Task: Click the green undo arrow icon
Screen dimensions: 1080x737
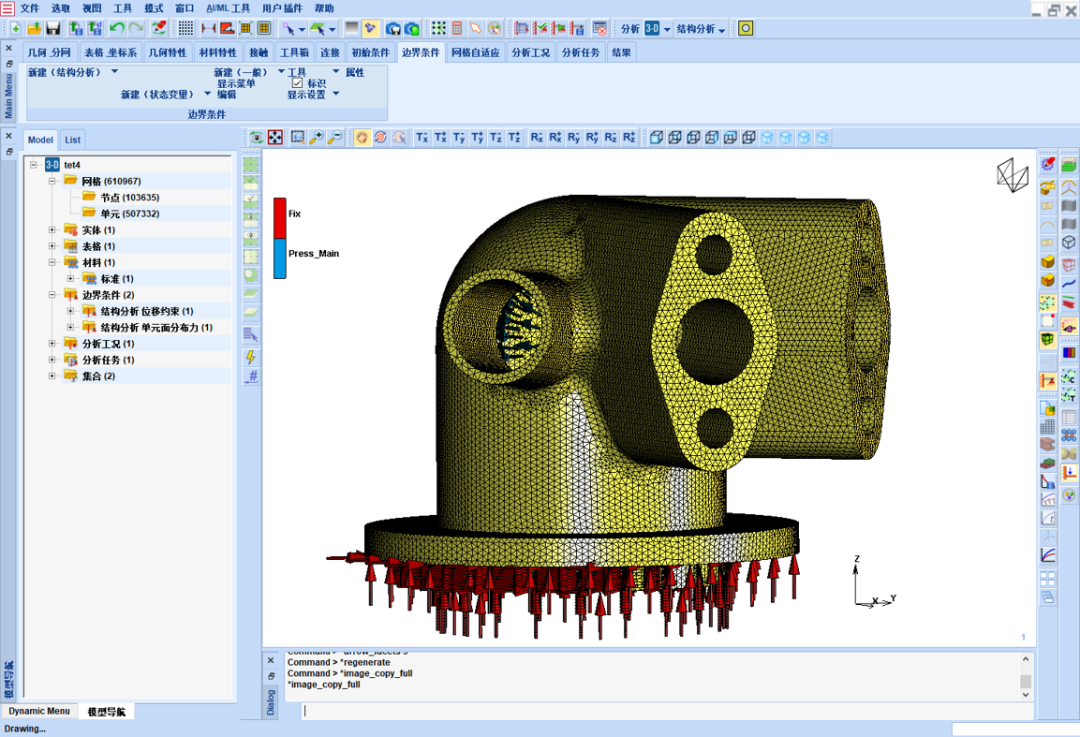Action: [117, 28]
